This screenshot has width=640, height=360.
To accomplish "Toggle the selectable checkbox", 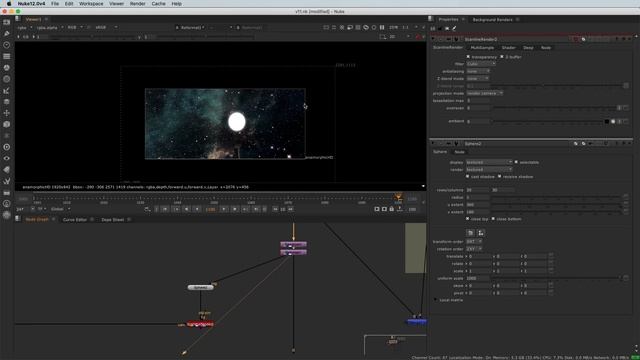I will [516, 162].
